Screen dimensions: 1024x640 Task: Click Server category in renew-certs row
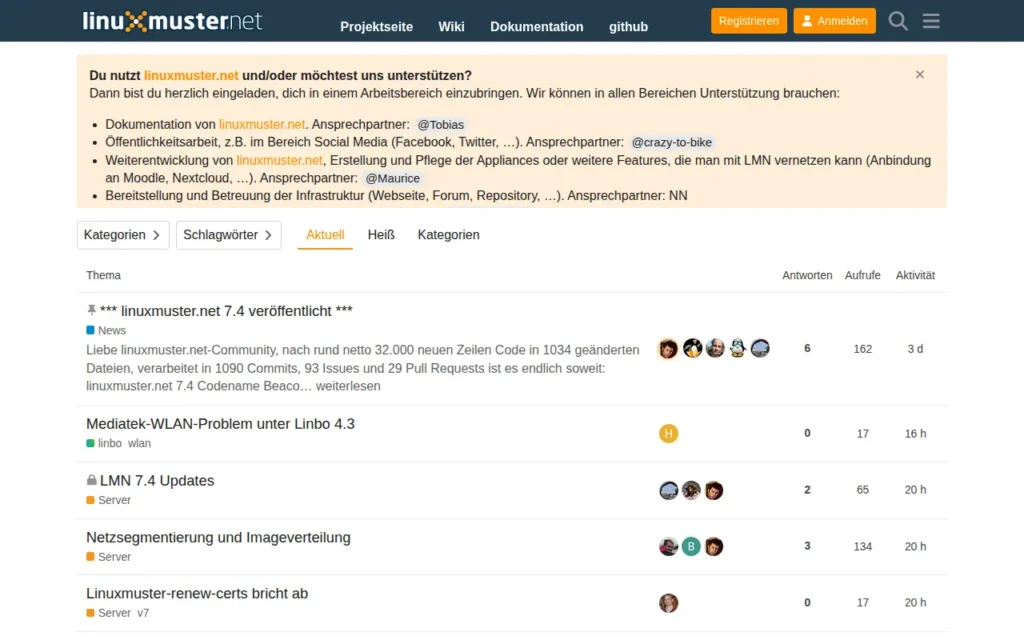click(x=108, y=613)
